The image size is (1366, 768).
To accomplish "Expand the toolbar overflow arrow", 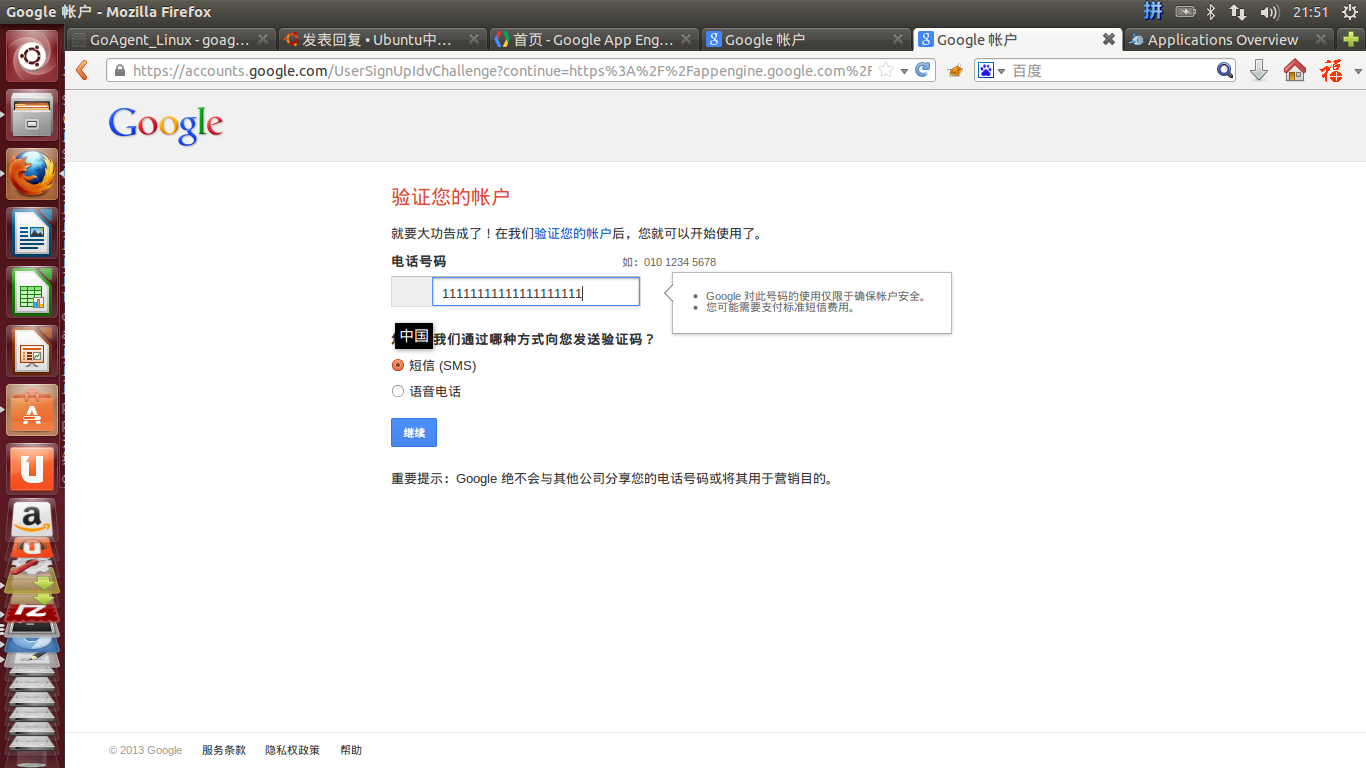I will point(1358,72).
